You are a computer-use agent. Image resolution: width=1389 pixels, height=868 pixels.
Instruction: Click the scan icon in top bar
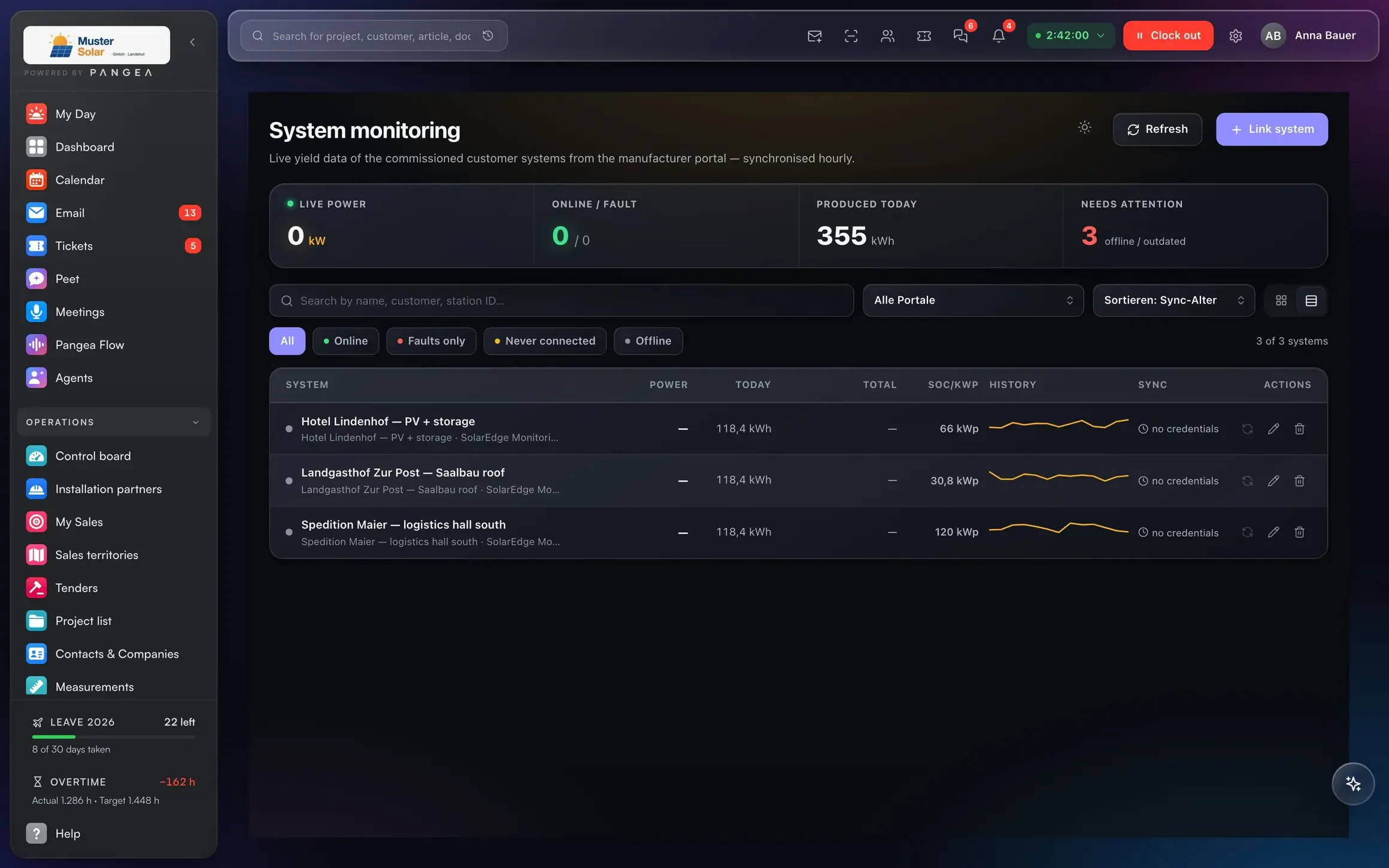tap(851, 36)
